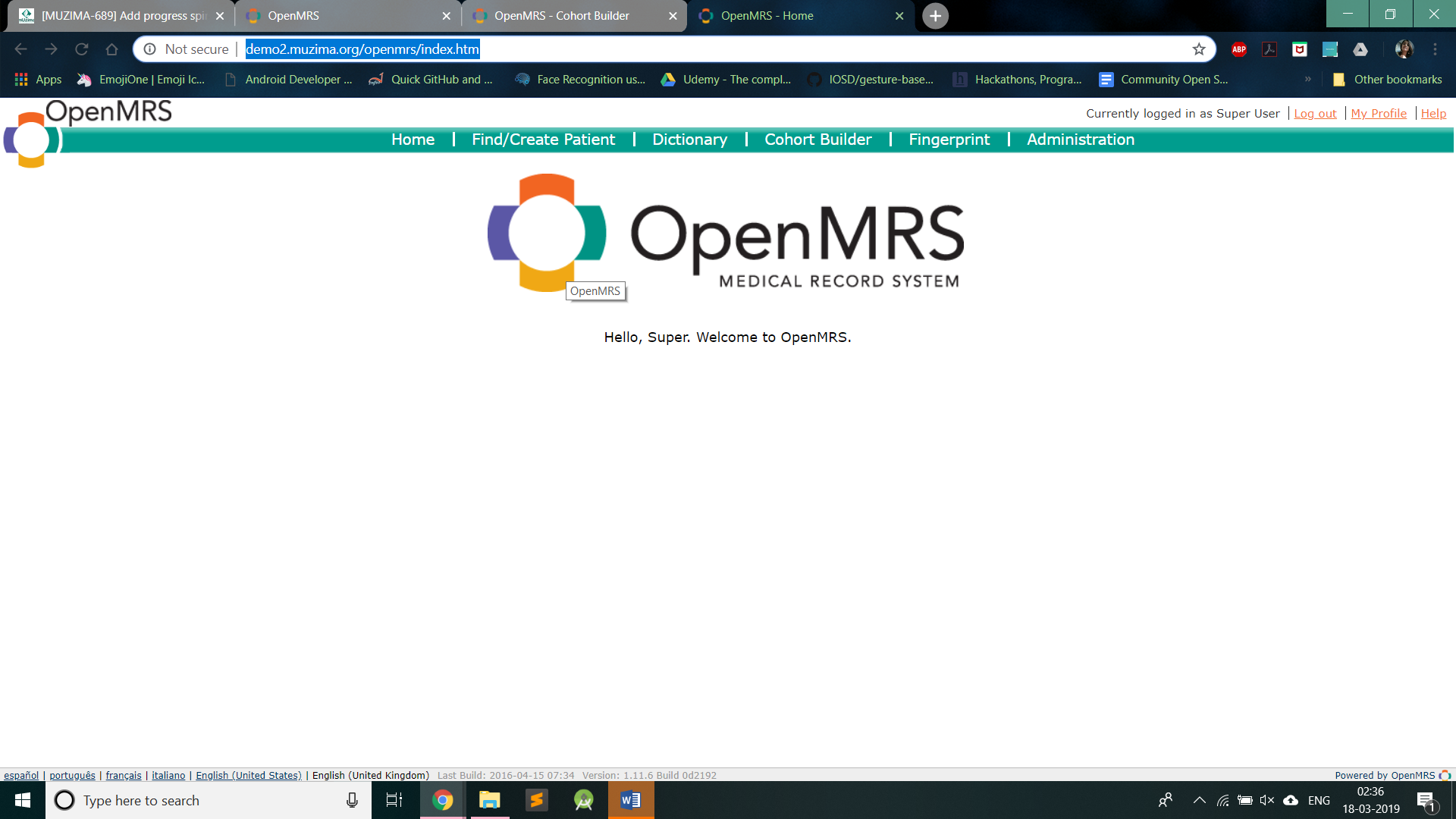Open the Apps bookmarks shortcut
Viewport: 1456px width, 819px height.
tap(38, 80)
